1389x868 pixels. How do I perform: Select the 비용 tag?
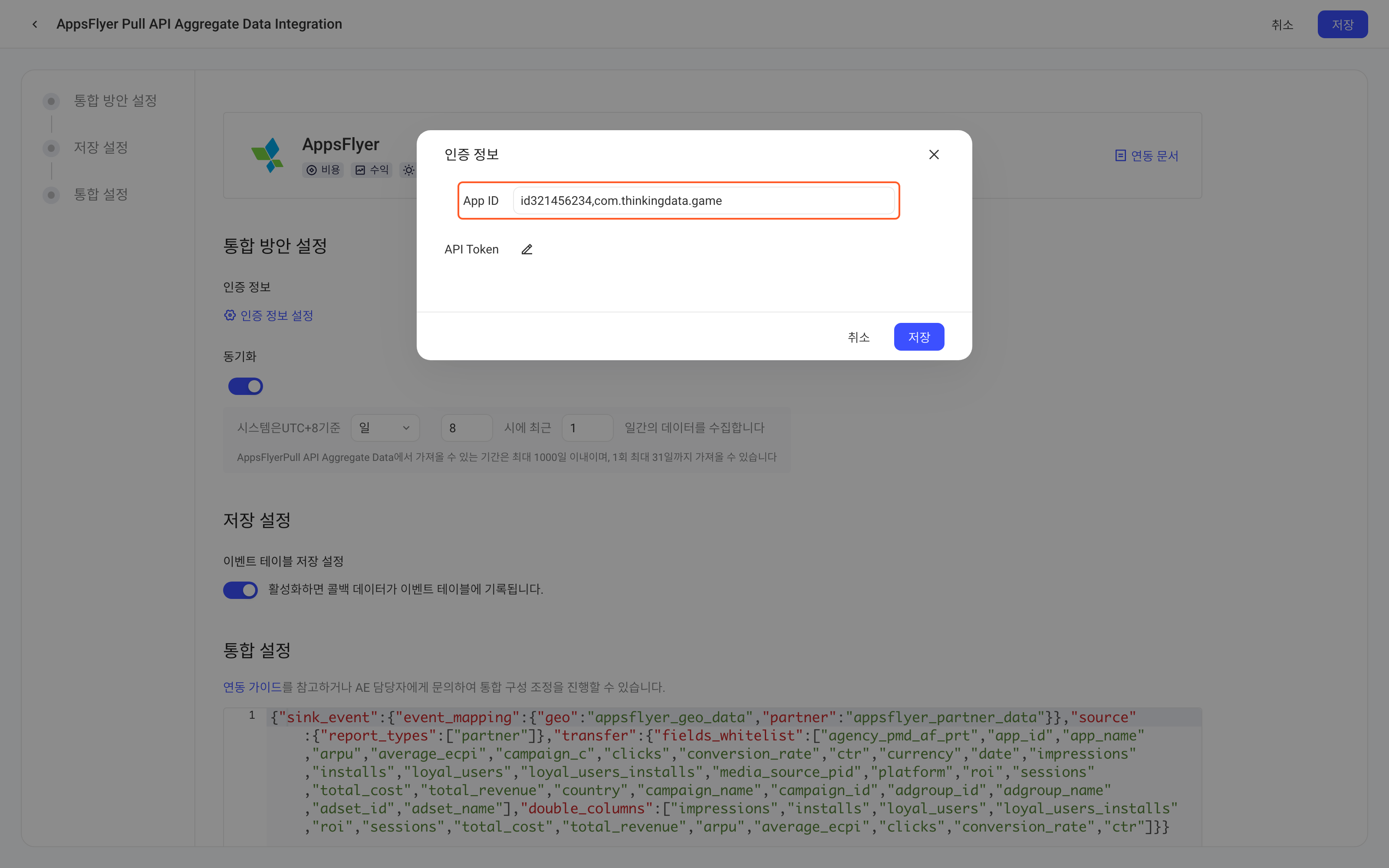[323, 170]
